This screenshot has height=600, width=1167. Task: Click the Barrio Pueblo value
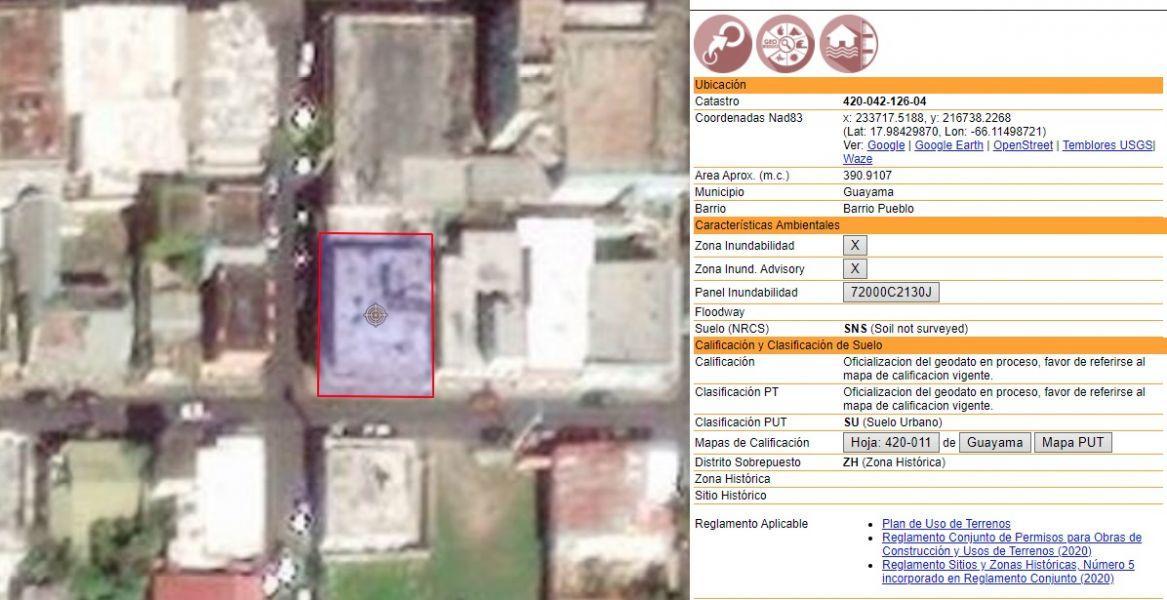click(x=878, y=209)
